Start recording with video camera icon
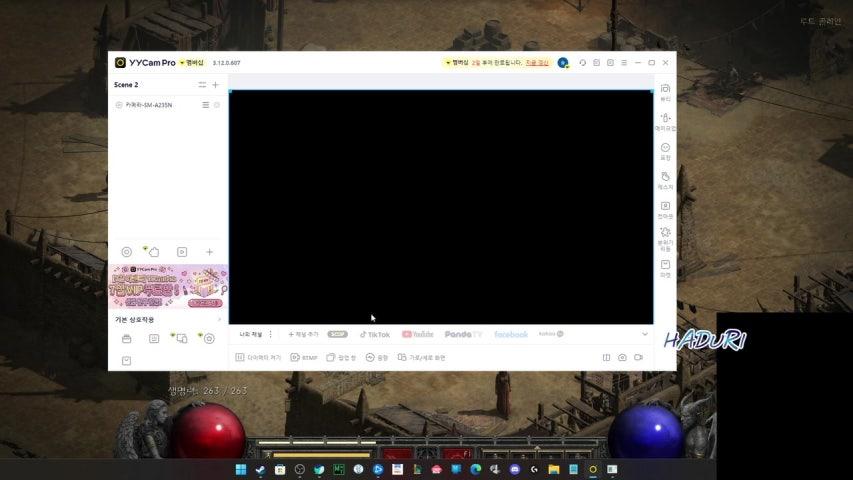 [639, 358]
